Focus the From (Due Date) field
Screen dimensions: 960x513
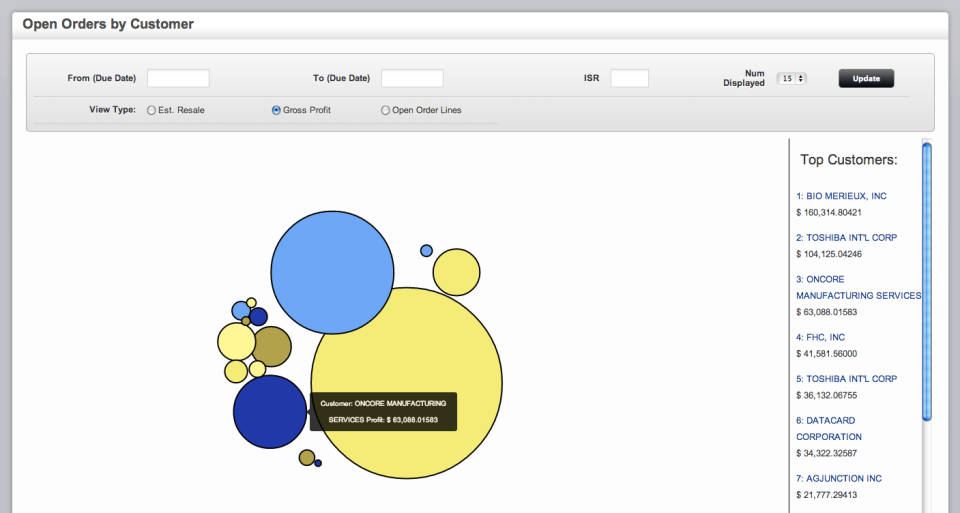pos(178,78)
